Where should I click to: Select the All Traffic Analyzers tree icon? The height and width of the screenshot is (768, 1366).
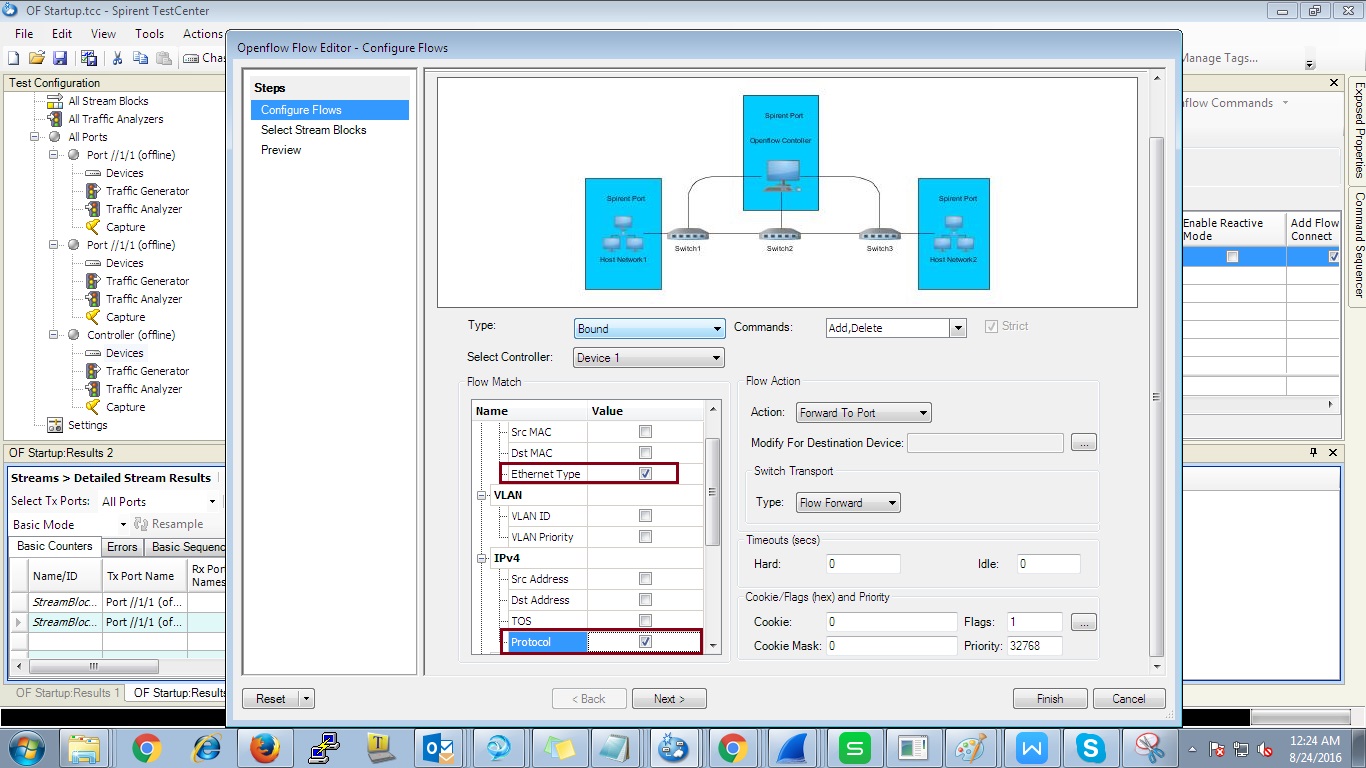coord(55,119)
